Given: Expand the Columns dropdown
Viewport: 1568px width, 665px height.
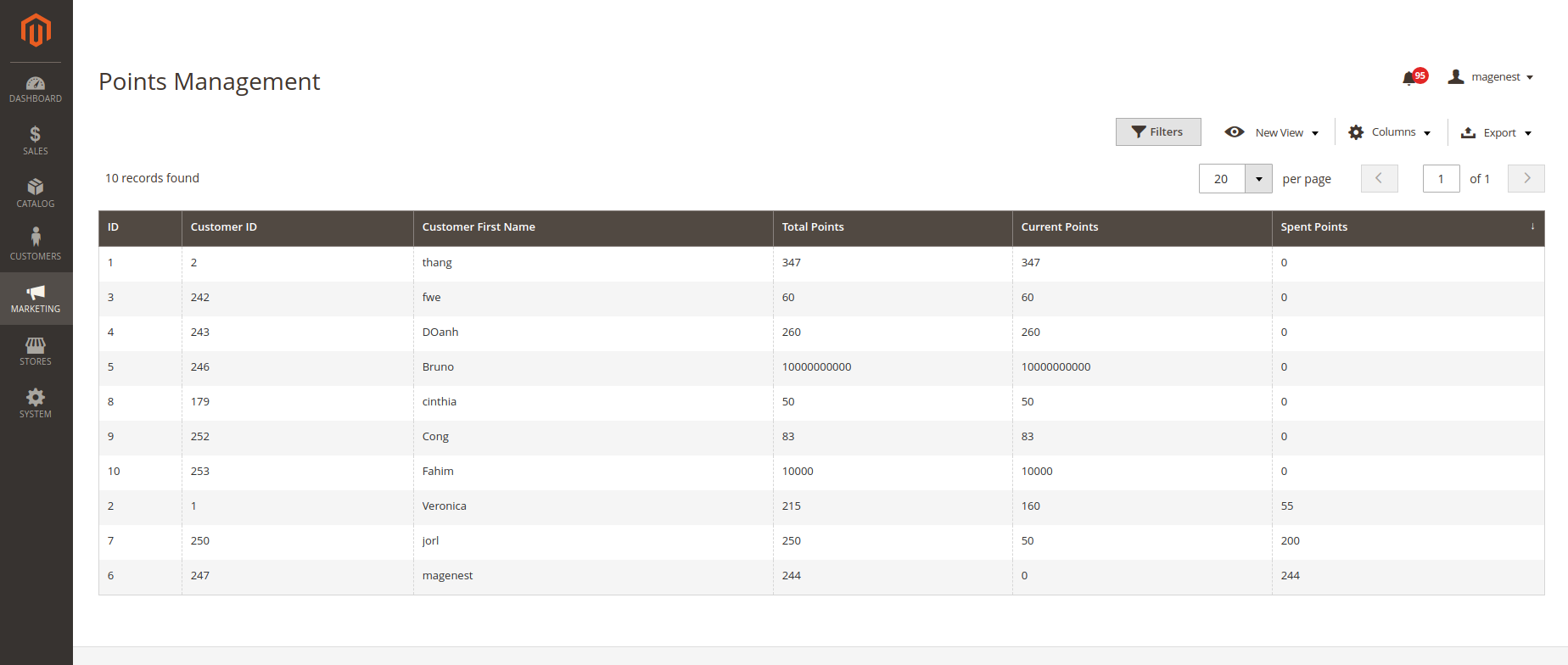Looking at the screenshot, I should pyautogui.click(x=1390, y=133).
